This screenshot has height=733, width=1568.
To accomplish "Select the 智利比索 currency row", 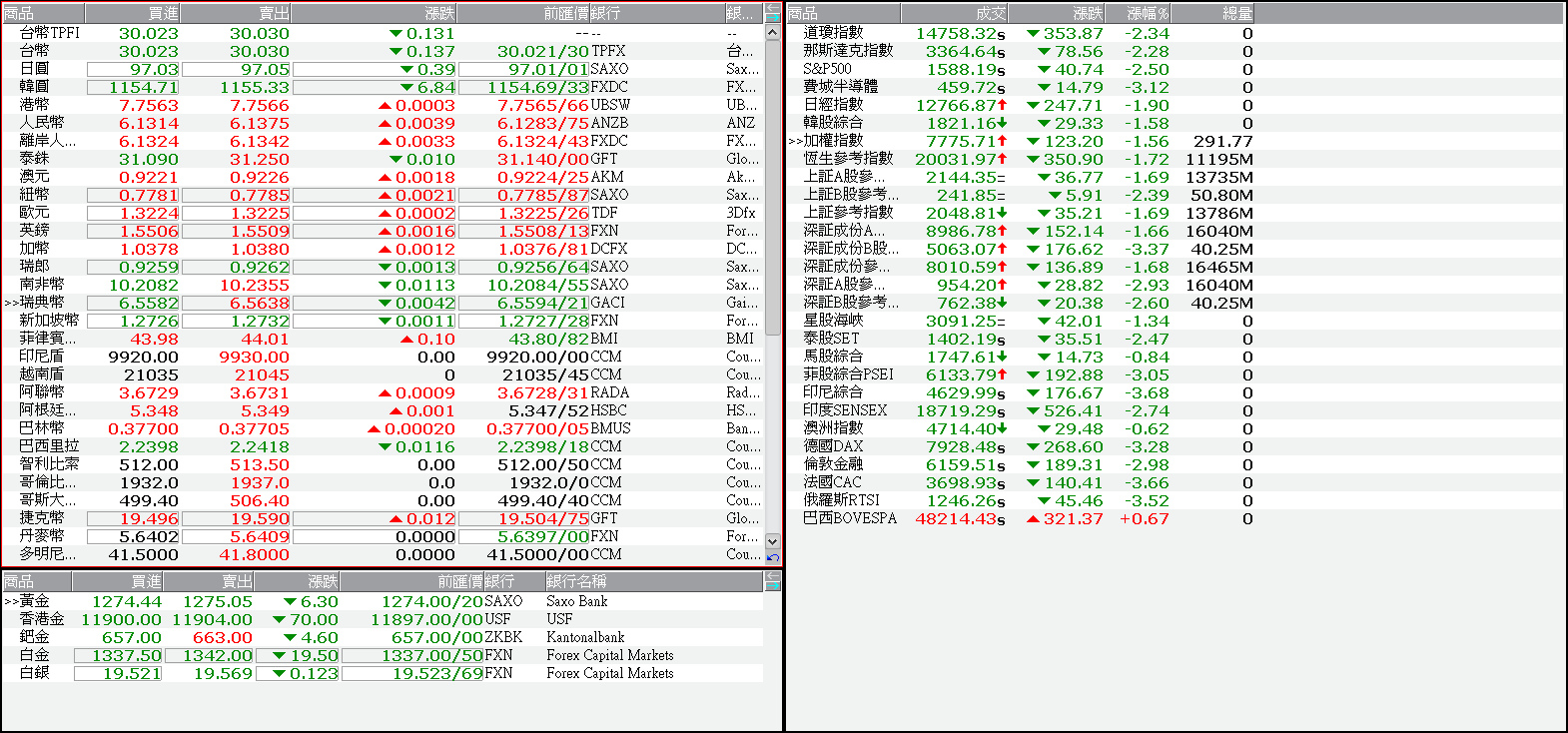I will (x=383, y=464).
